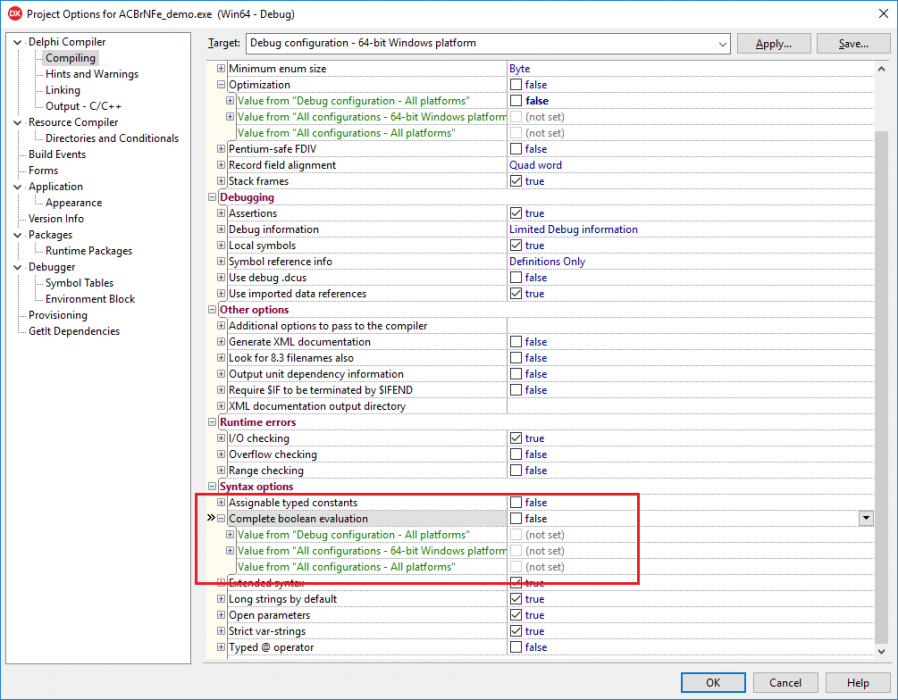Click the Quad word alignment value
Image resolution: width=898 pixels, height=700 pixels.
(535, 165)
